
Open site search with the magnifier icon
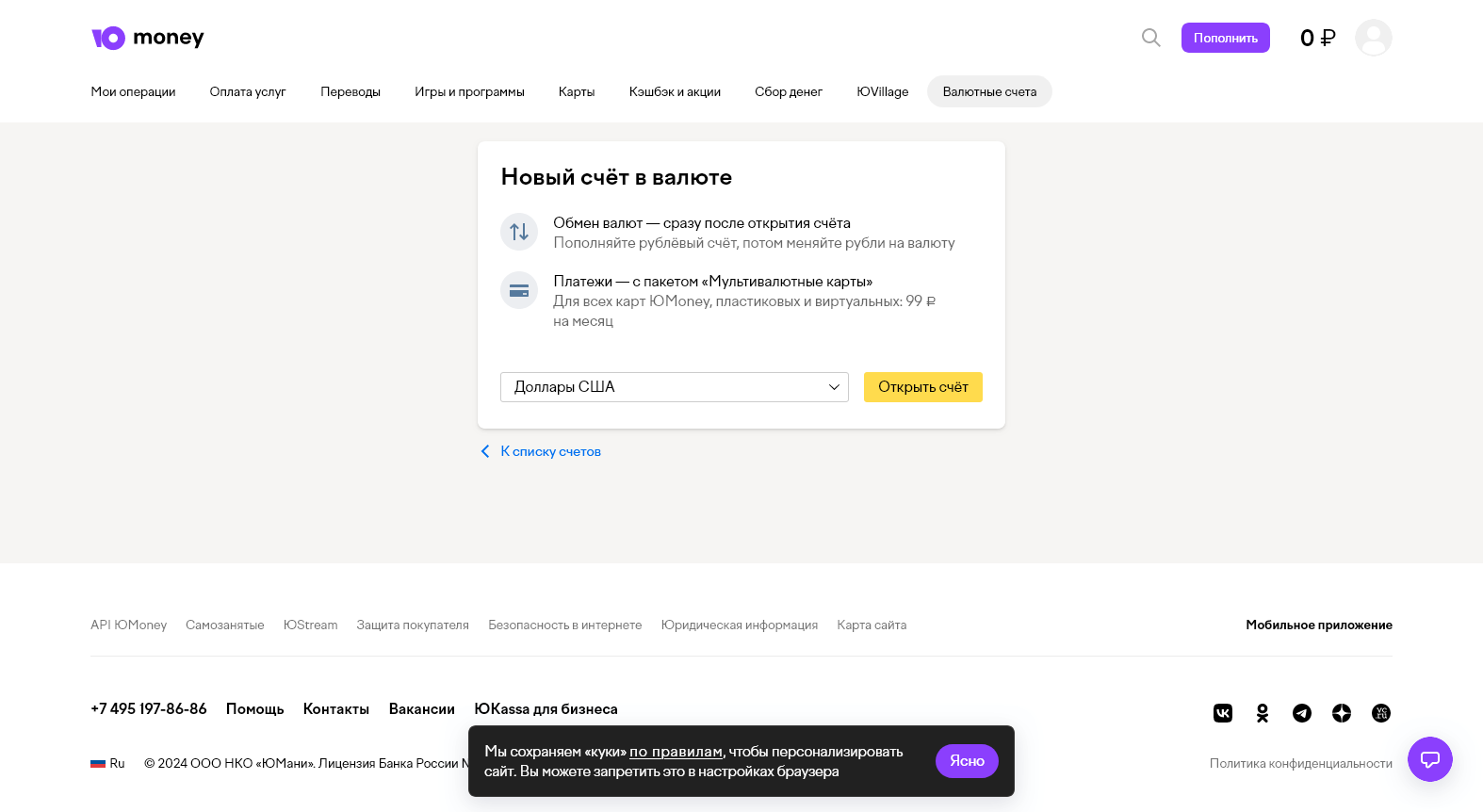[1150, 38]
